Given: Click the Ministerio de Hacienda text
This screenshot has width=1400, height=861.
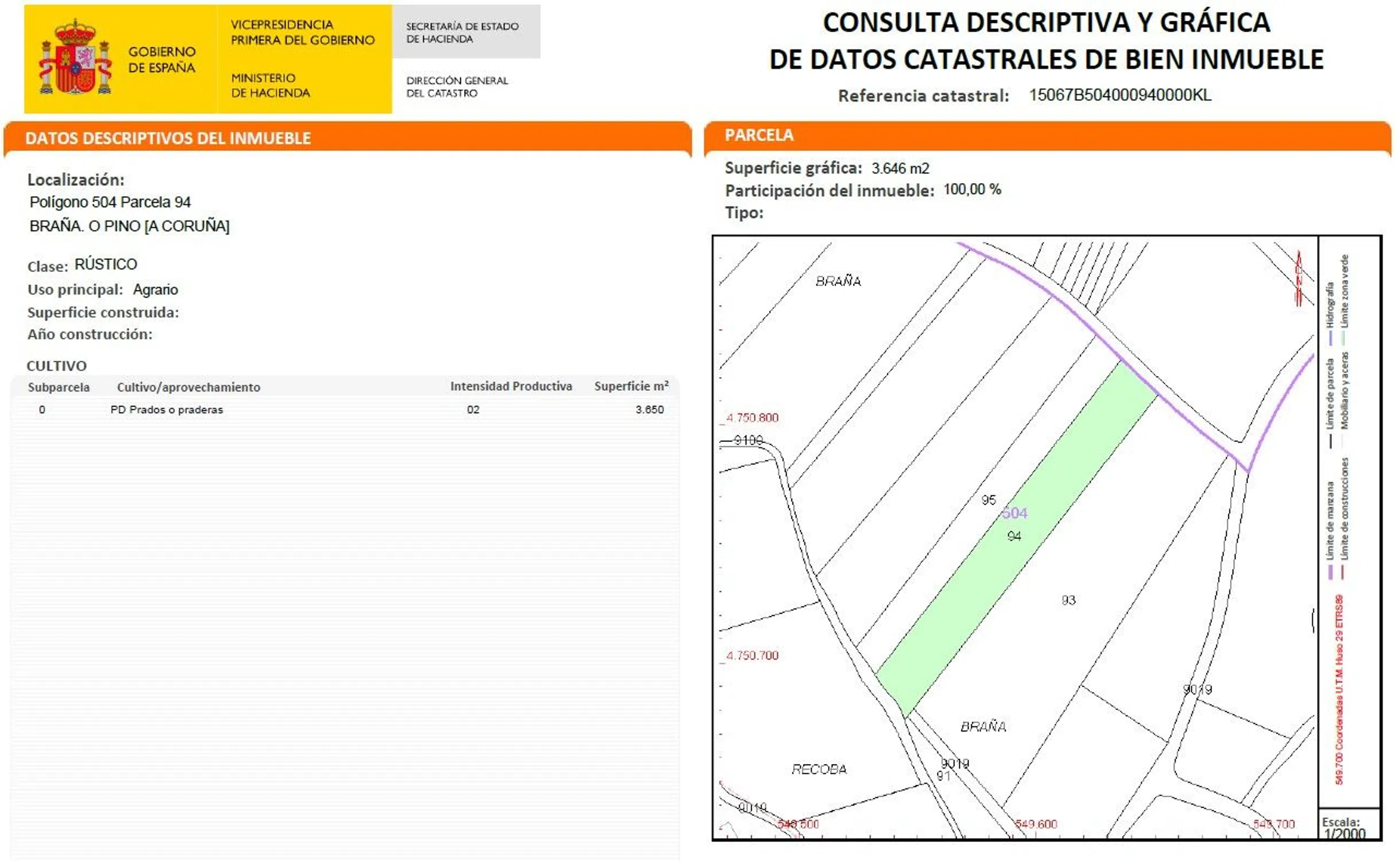Looking at the screenshot, I should (x=270, y=85).
